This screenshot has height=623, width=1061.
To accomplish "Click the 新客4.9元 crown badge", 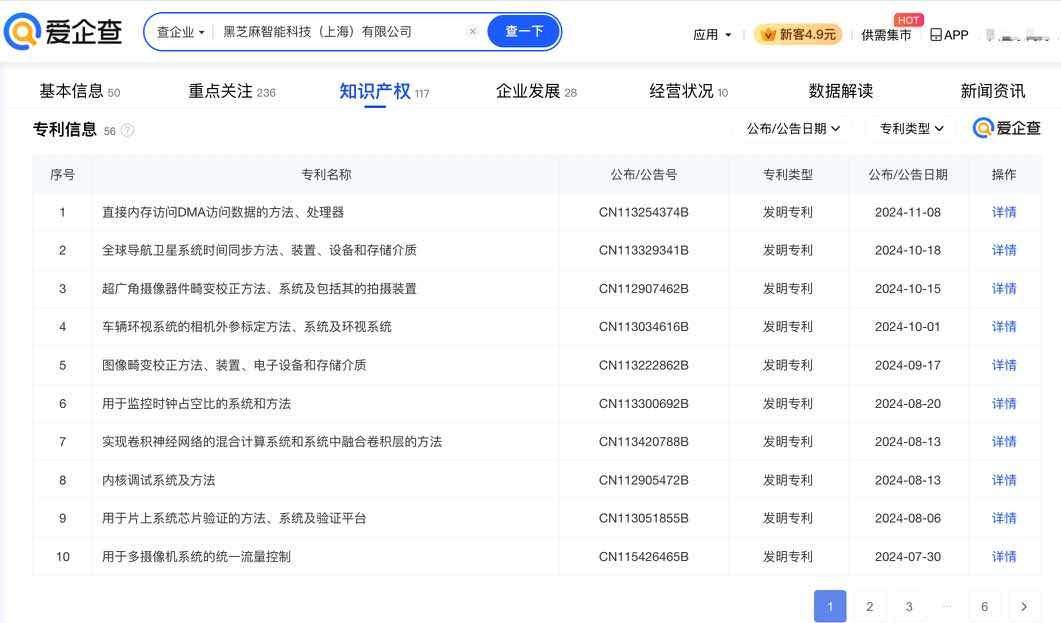I will 797,34.
